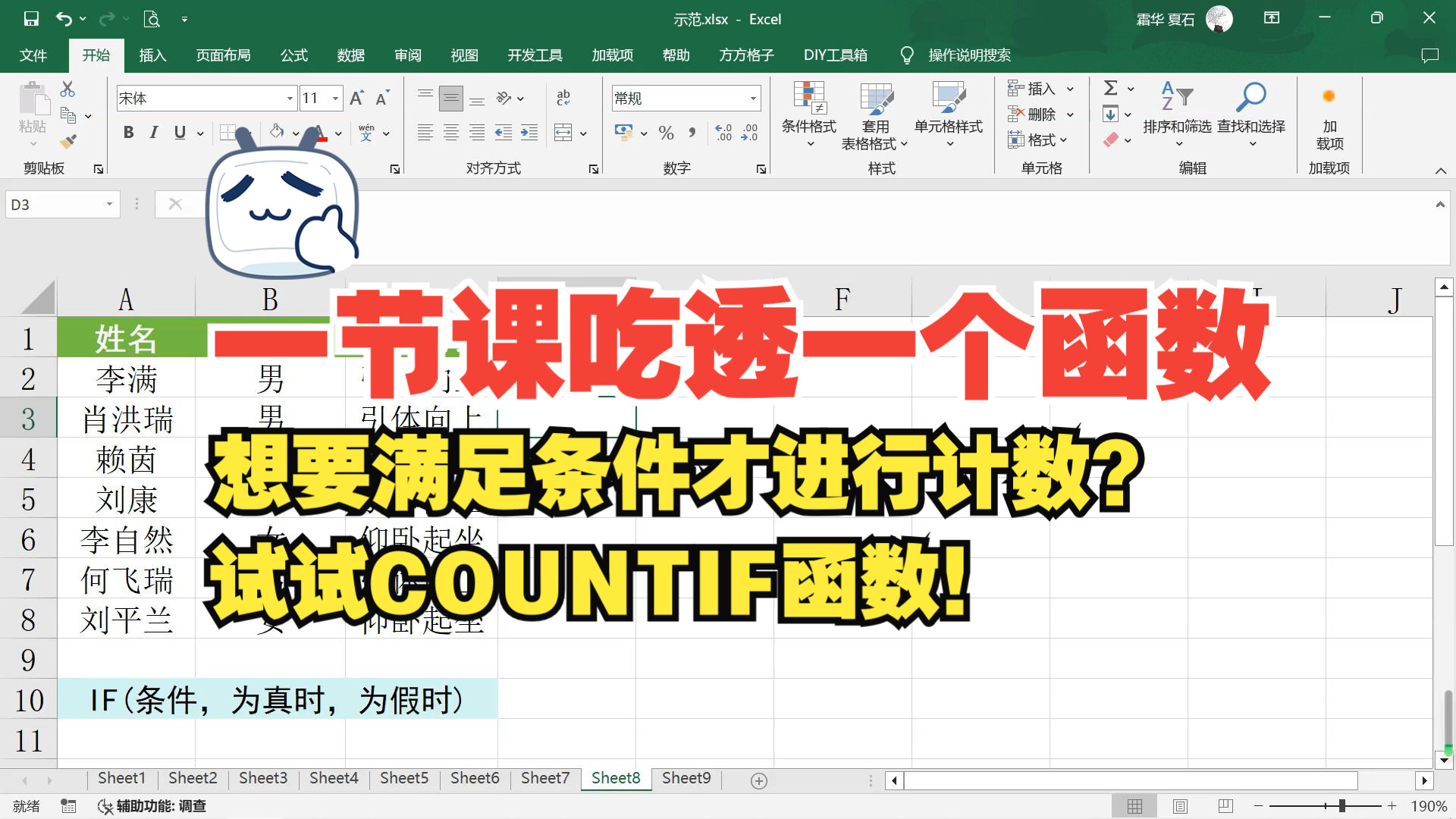Expand the font name dropdown (宋体)
The image size is (1456, 819).
point(289,99)
